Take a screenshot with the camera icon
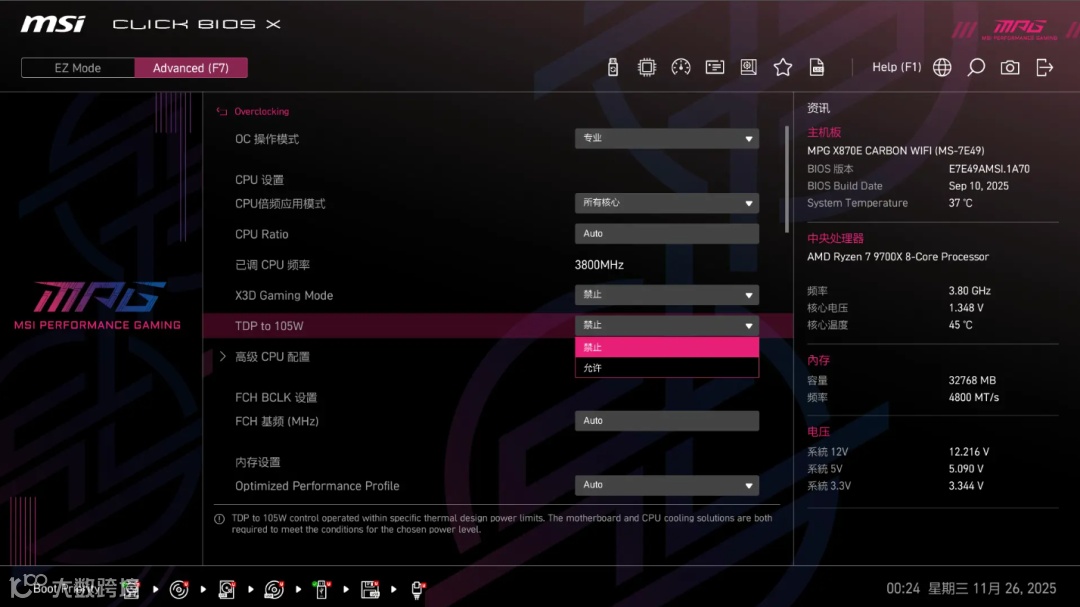Screen dimensions: 1080x607 click(x=1010, y=68)
